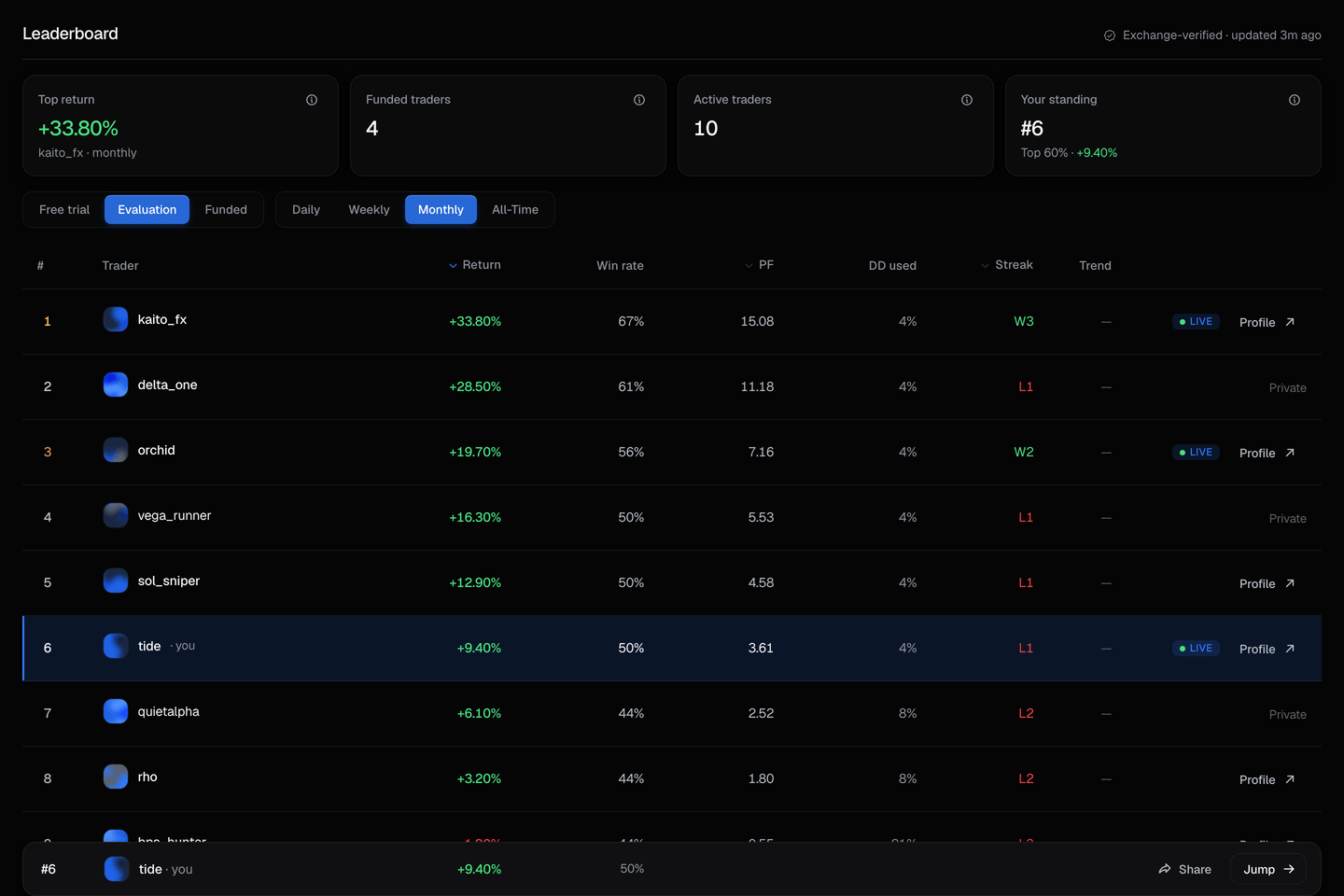Switch to All-Time timeframe
The height and width of the screenshot is (896, 1344).
click(515, 210)
